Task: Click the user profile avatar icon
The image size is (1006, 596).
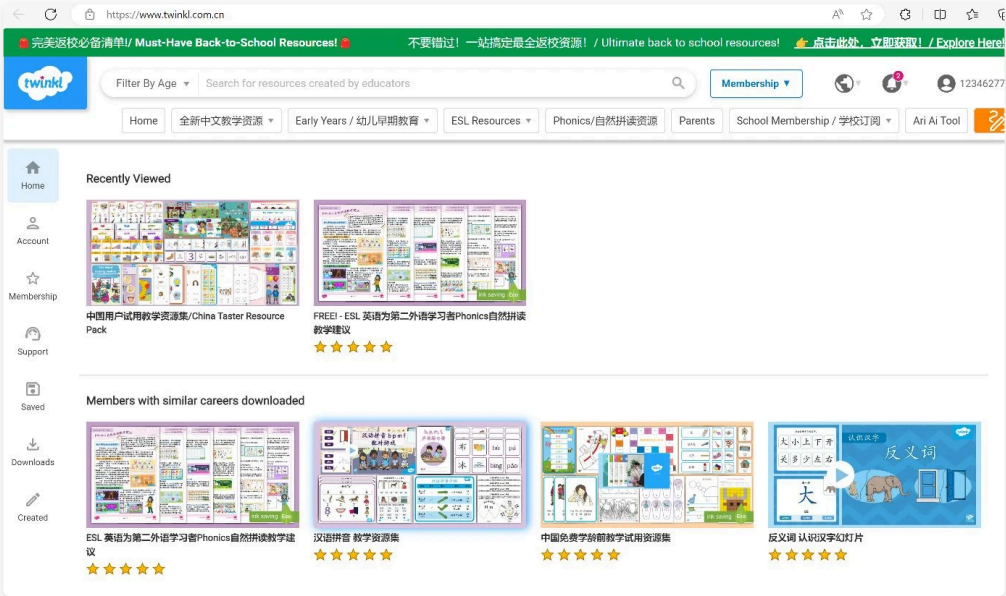Action: coord(946,83)
